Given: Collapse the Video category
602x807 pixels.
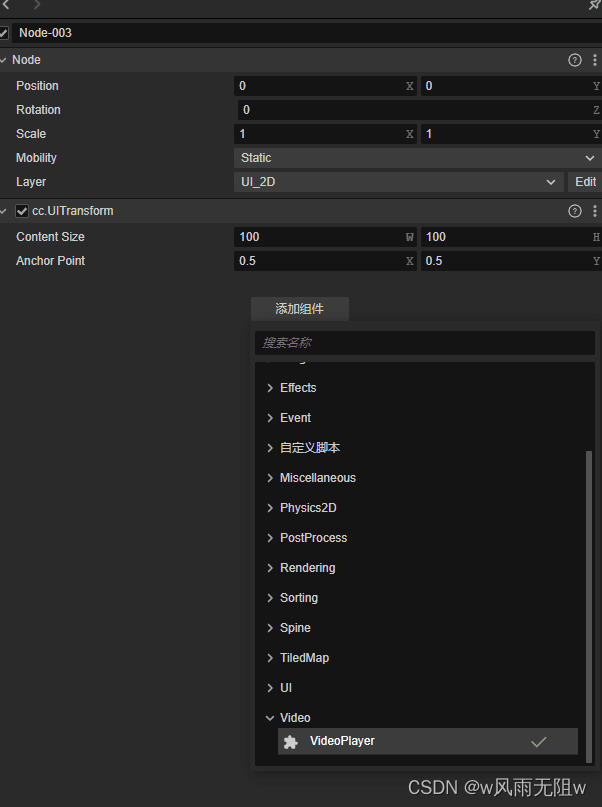Looking at the screenshot, I should [x=270, y=718].
